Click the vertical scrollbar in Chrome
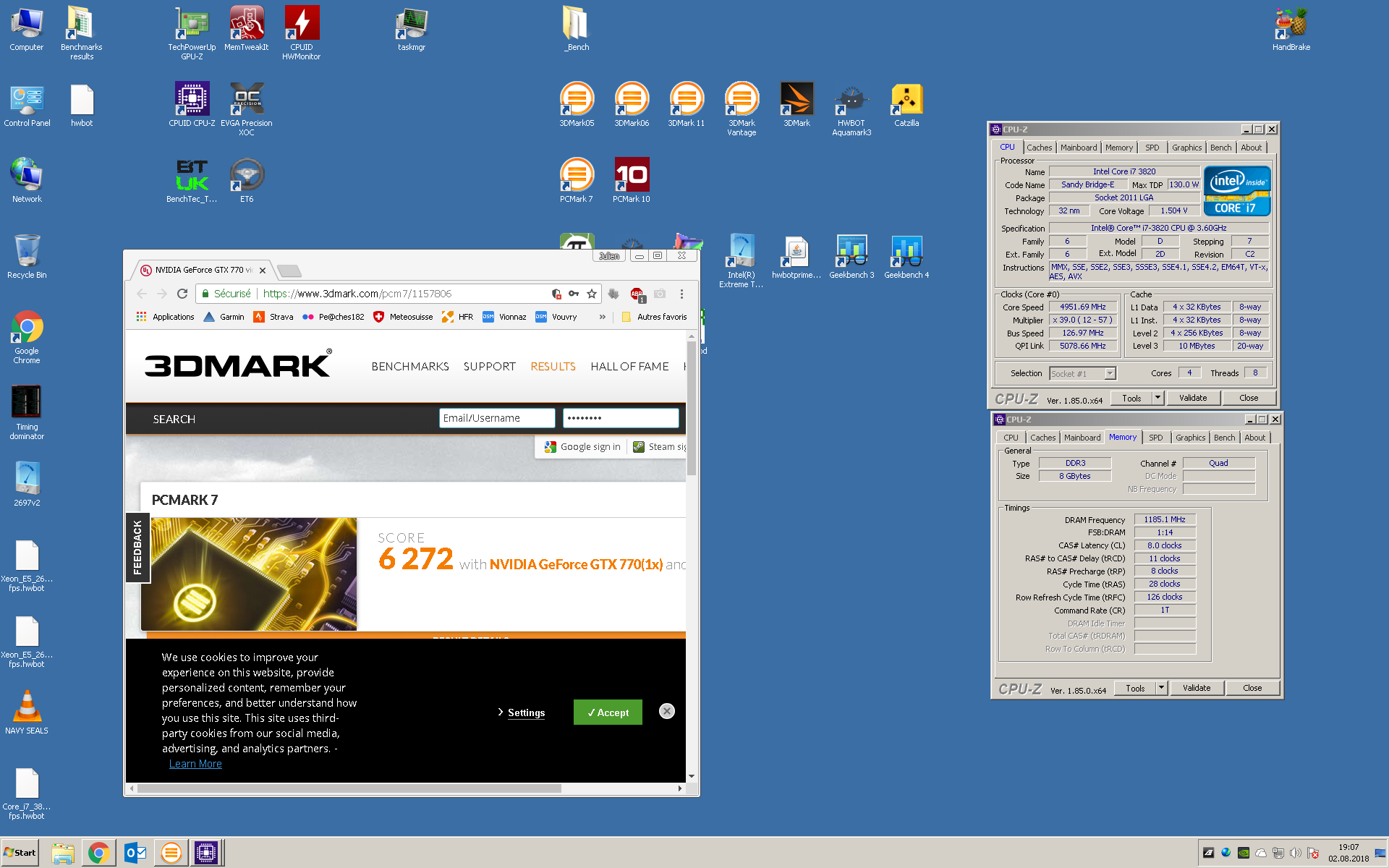Viewport: 1389px width, 868px height. 692,409
